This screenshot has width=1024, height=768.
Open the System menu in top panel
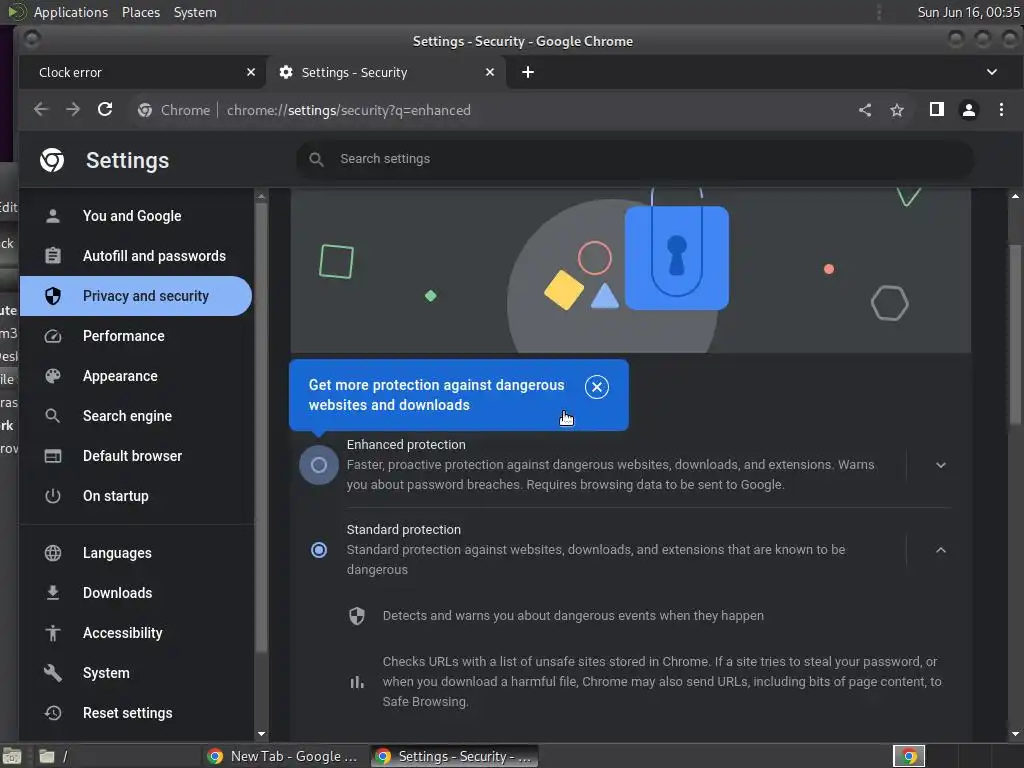195,12
